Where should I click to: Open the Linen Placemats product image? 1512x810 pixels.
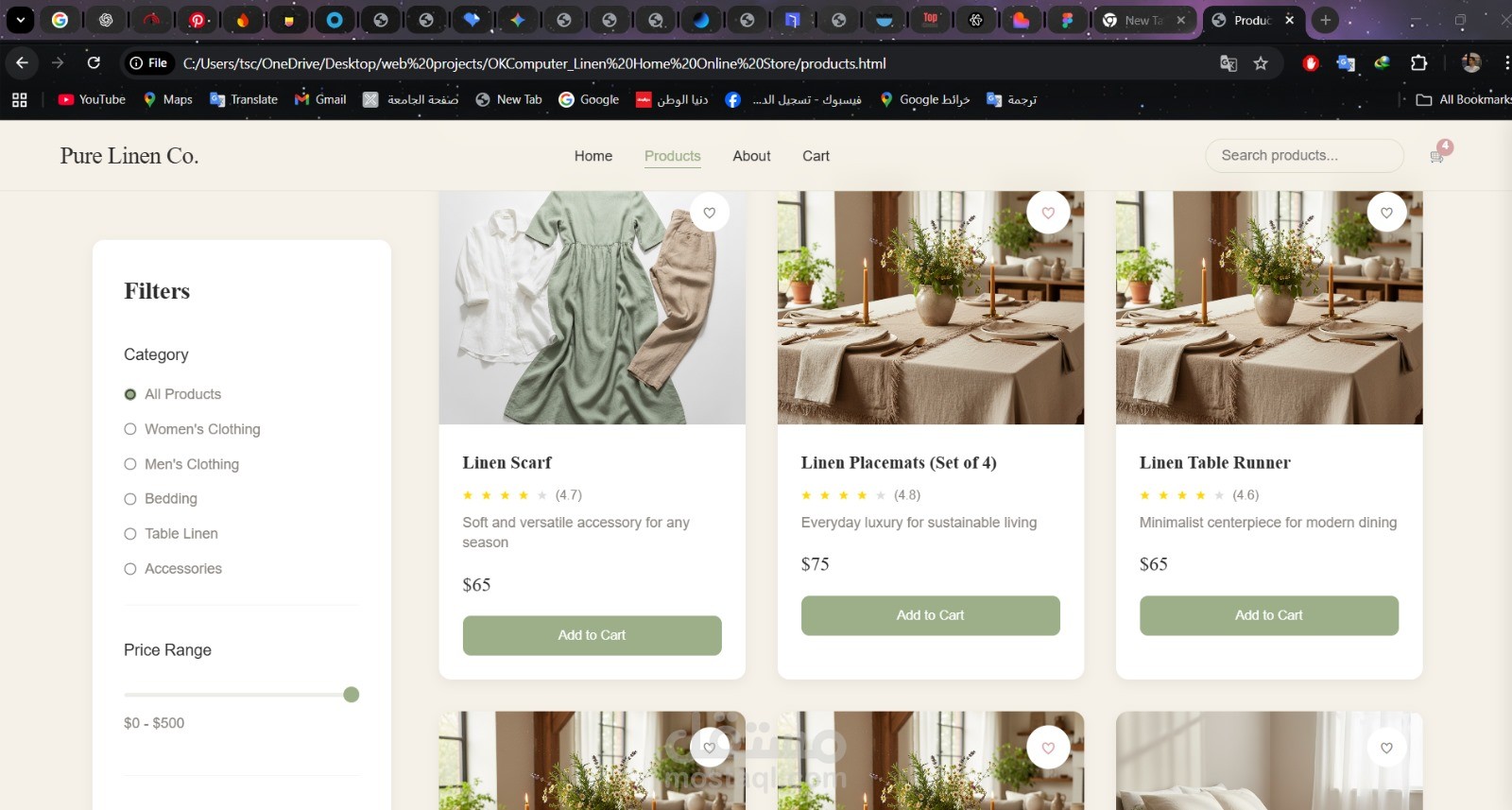pyautogui.click(x=931, y=308)
